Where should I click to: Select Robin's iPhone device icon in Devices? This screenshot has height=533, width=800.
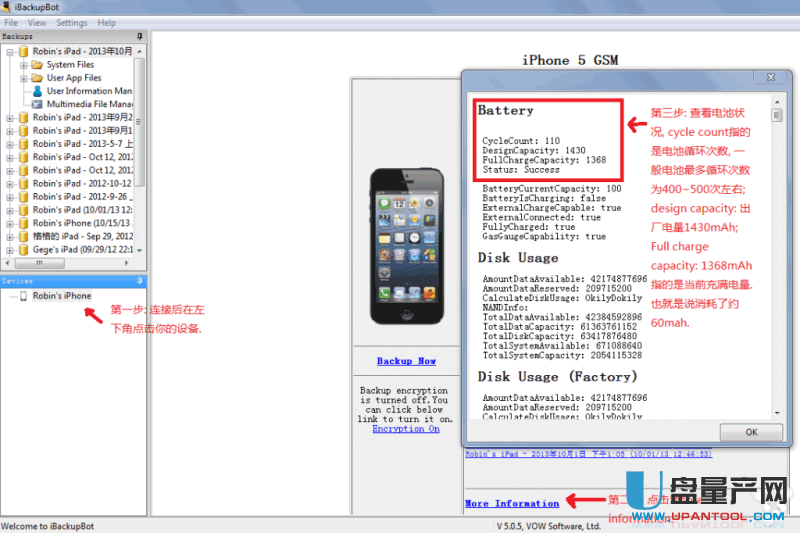coord(24,296)
